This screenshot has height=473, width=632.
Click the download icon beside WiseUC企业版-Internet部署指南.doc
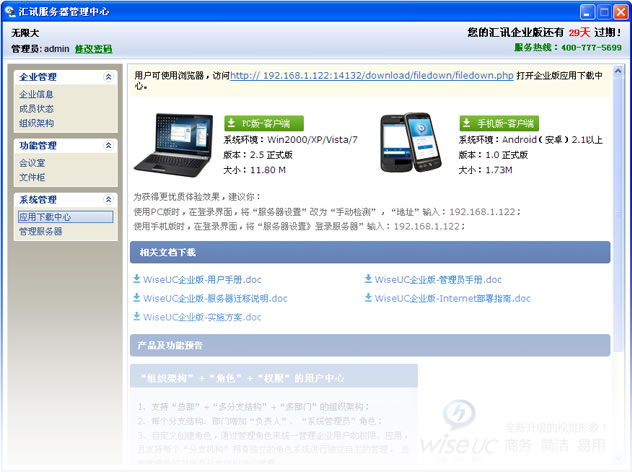click(x=368, y=297)
